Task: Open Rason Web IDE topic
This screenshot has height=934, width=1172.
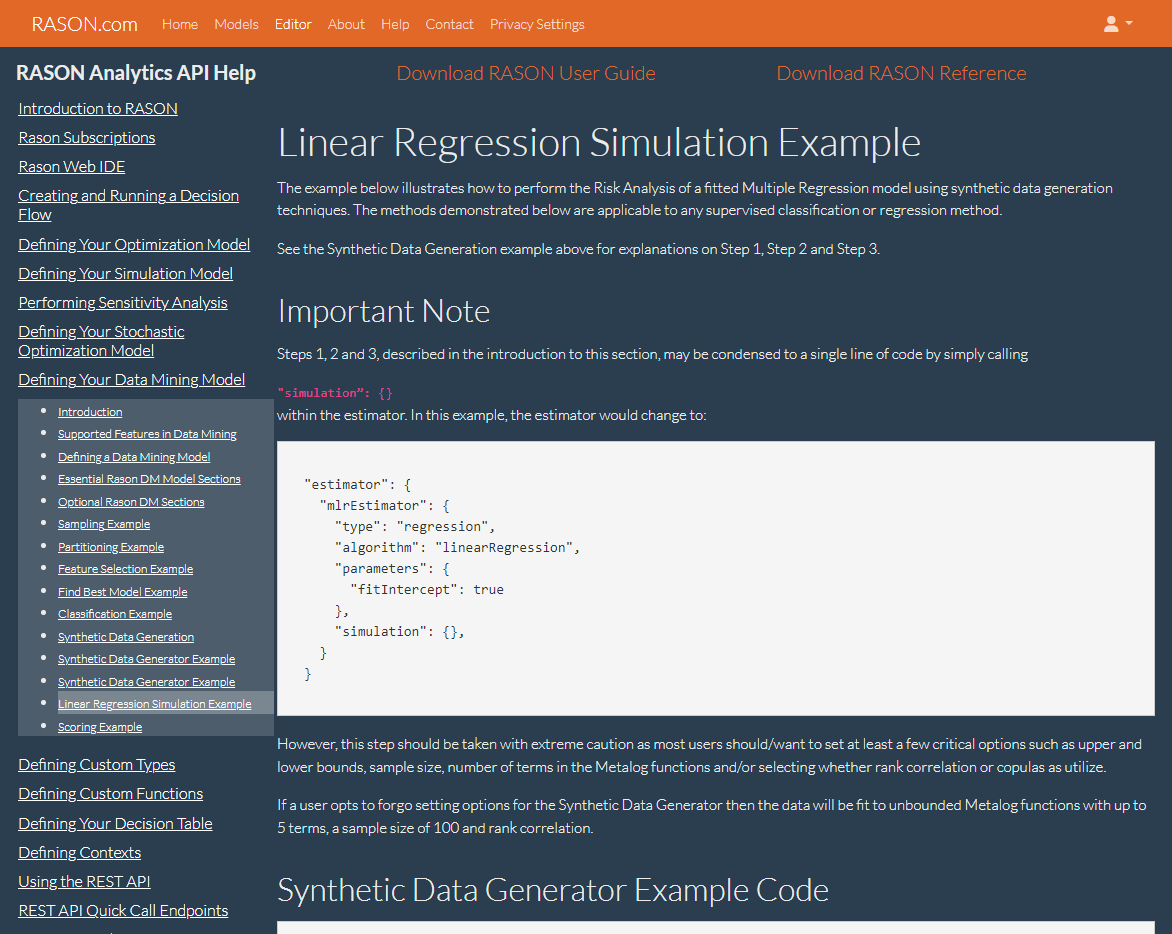Action: click(x=72, y=167)
